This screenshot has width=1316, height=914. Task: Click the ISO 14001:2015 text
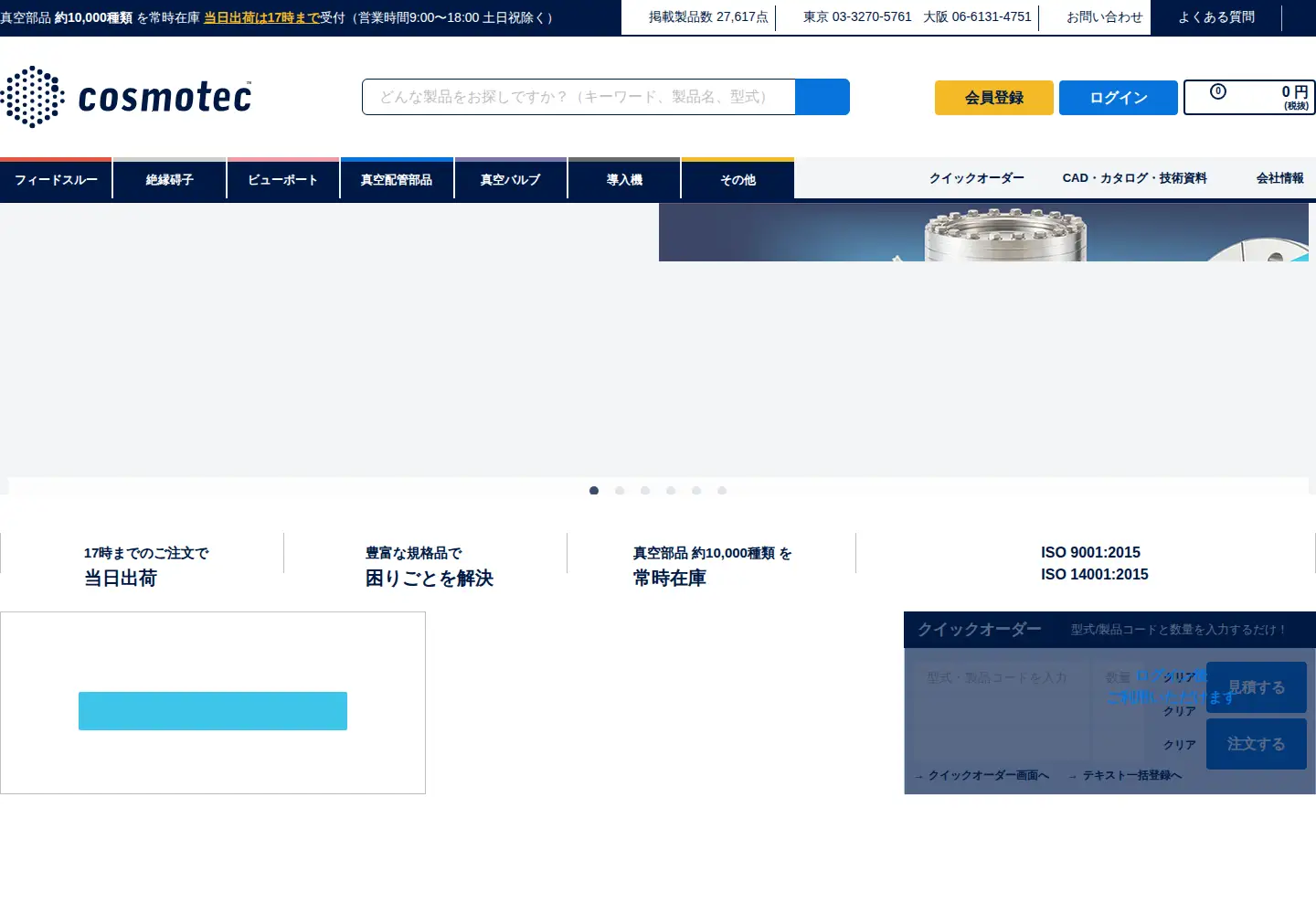click(x=1095, y=574)
